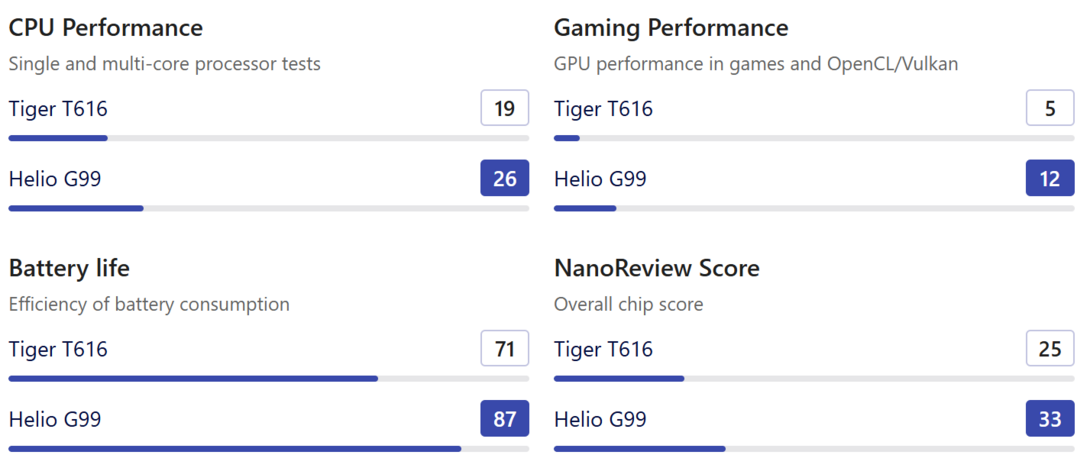Click Helio G99 CPU score badge 26

(505, 179)
